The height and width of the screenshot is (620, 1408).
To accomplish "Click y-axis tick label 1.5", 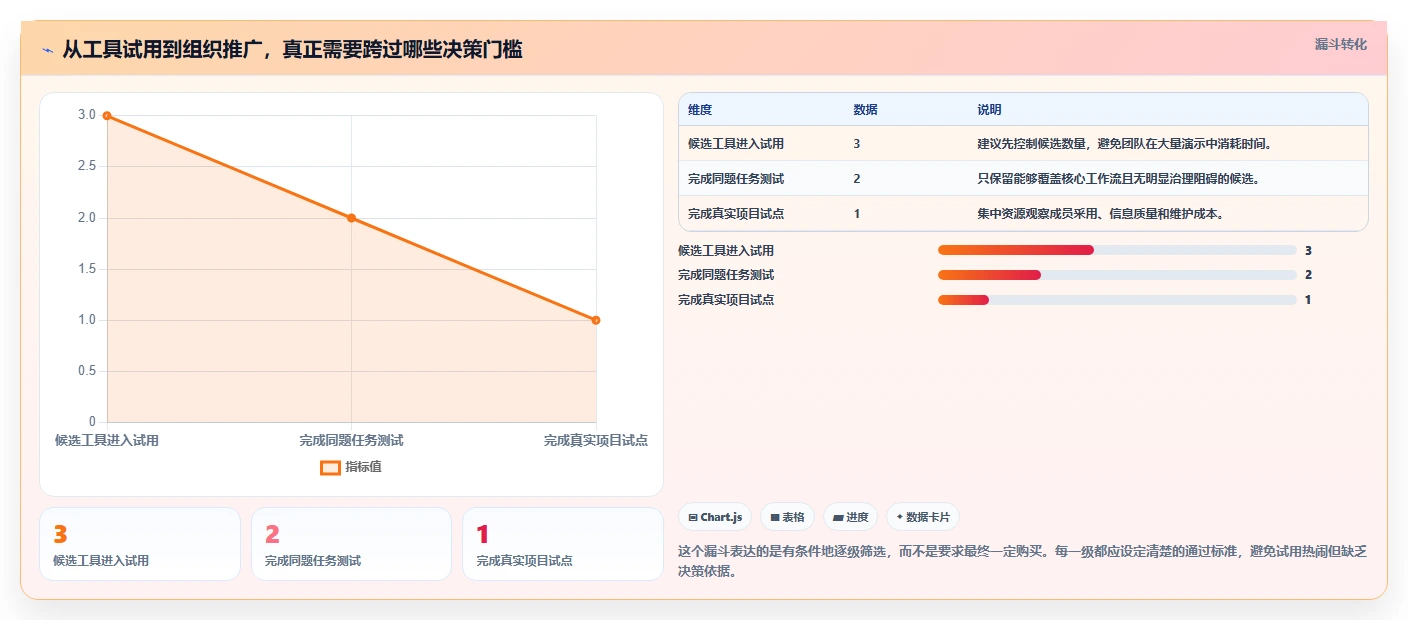I will coord(87,269).
